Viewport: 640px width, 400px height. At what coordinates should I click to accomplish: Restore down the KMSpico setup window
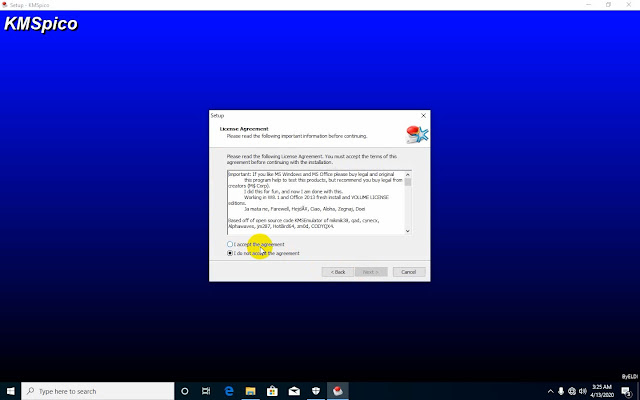(x=608, y=4)
